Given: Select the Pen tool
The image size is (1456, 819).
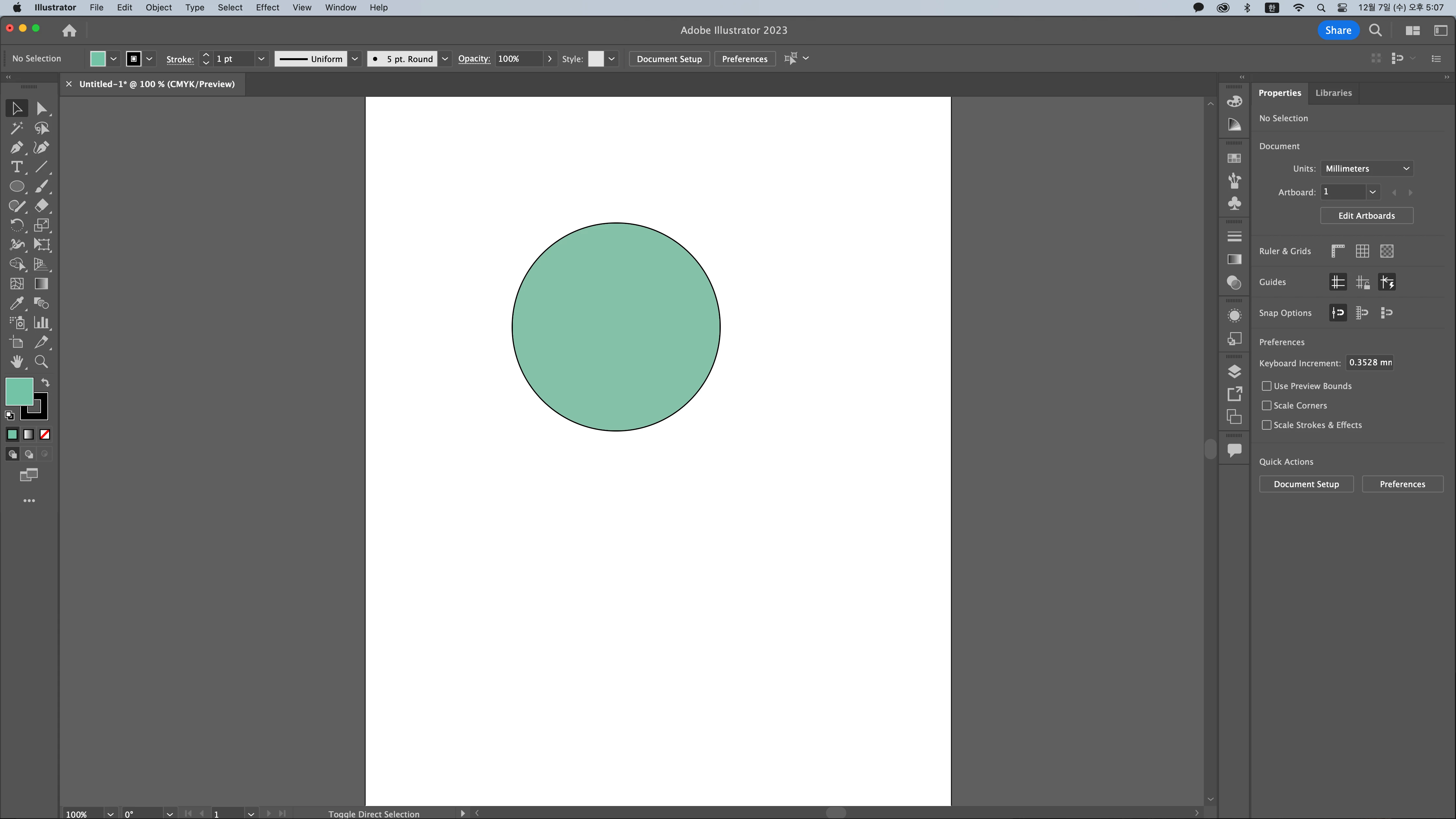Looking at the screenshot, I should [16, 148].
